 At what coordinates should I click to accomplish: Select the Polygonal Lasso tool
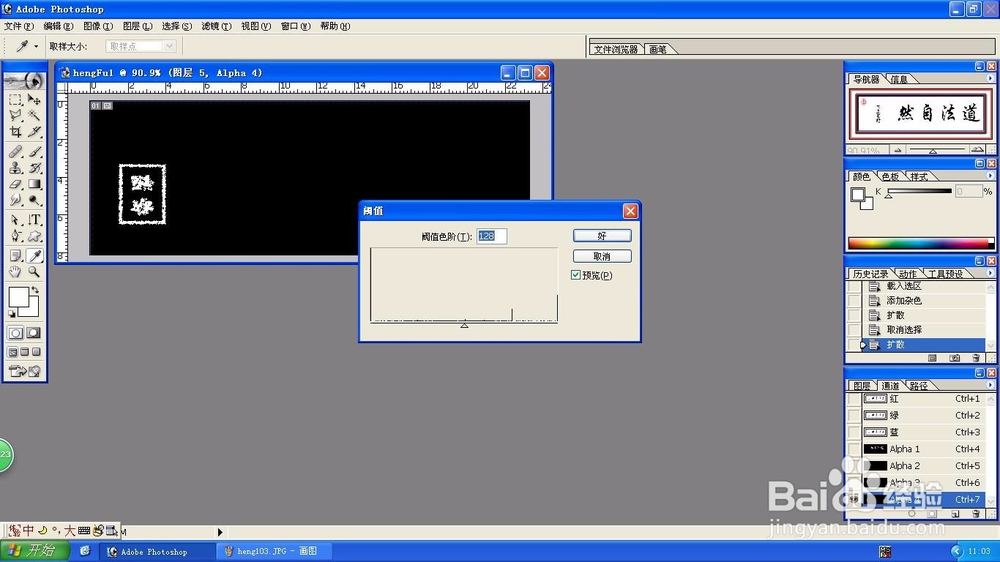(x=15, y=115)
